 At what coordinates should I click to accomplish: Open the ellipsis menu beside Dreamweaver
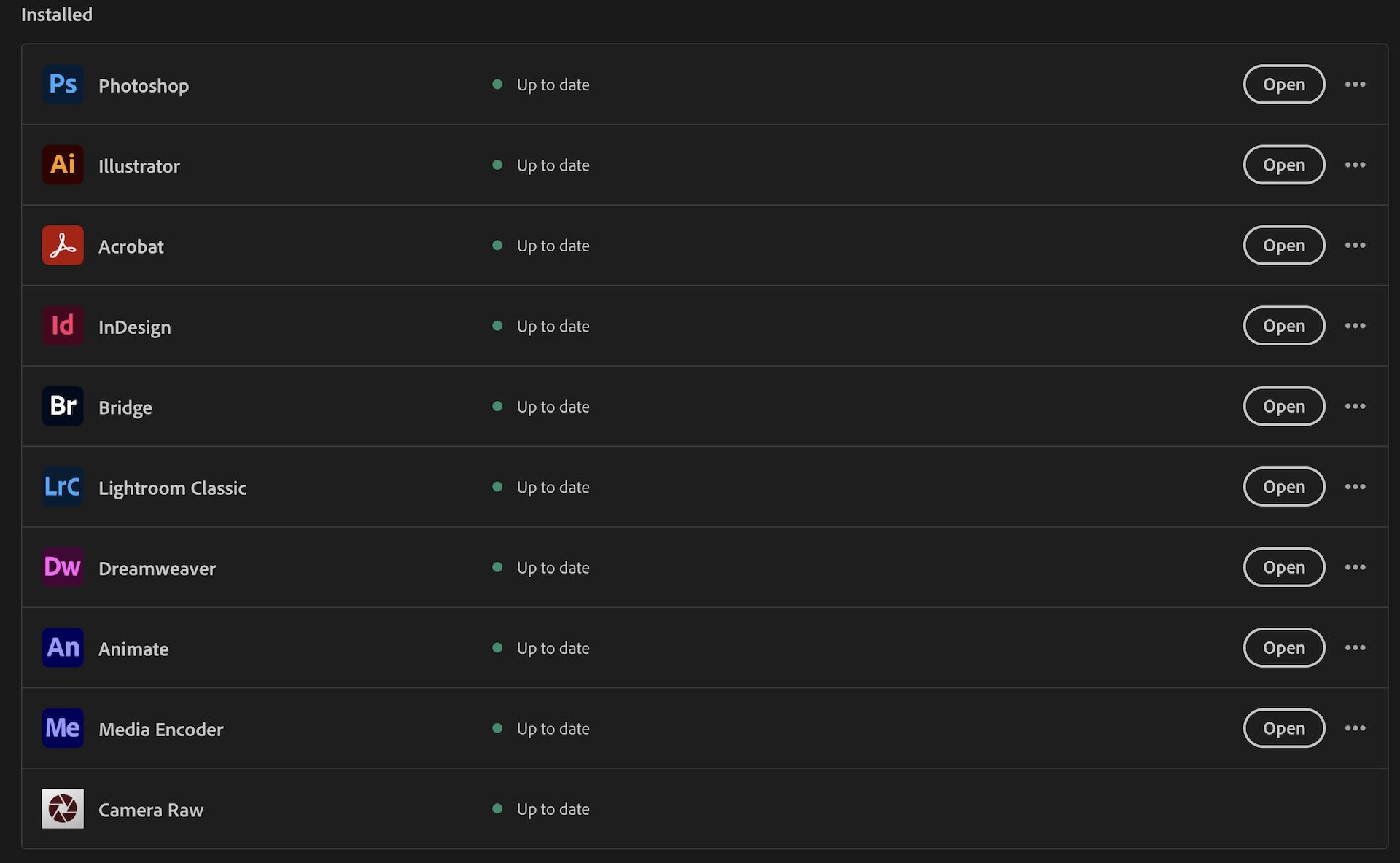(1355, 567)
